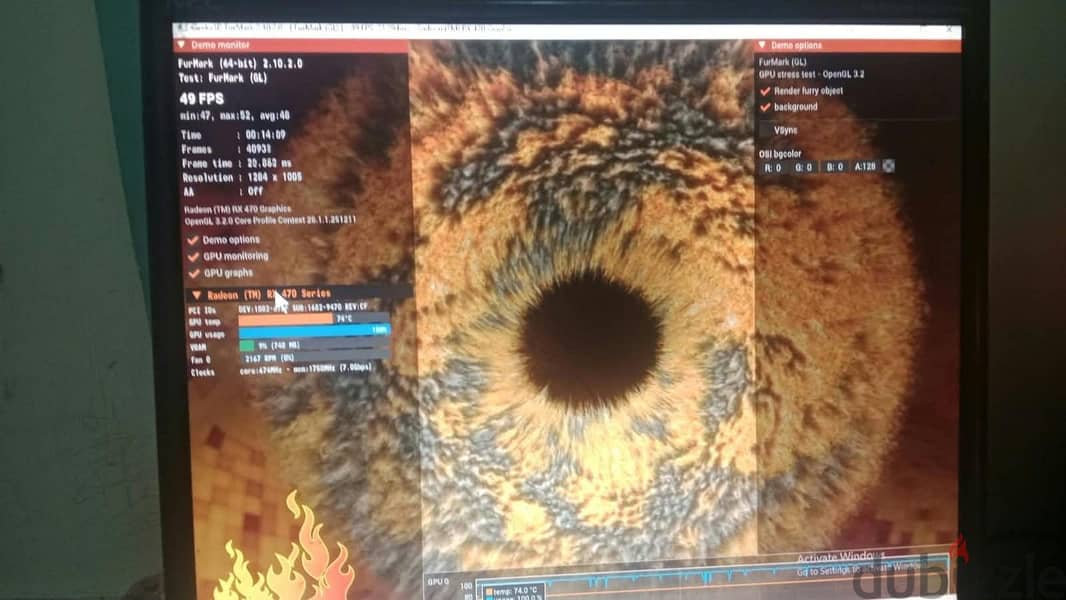Collapse the Demo options panel
1066x600 pixels.
(x=762, y=45)
